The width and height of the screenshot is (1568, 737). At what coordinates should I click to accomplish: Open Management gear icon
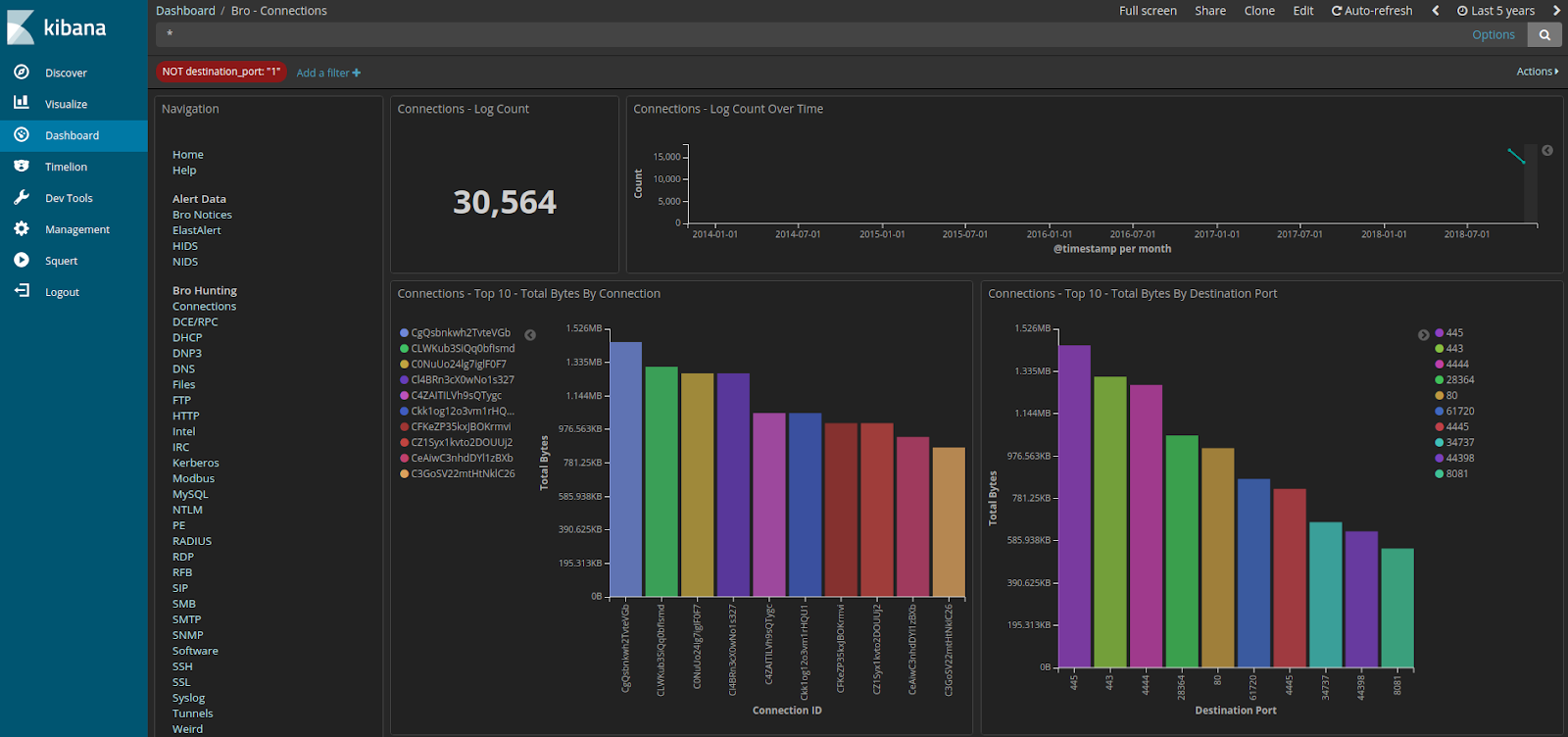pyautogui.click(x=22, y=228)
